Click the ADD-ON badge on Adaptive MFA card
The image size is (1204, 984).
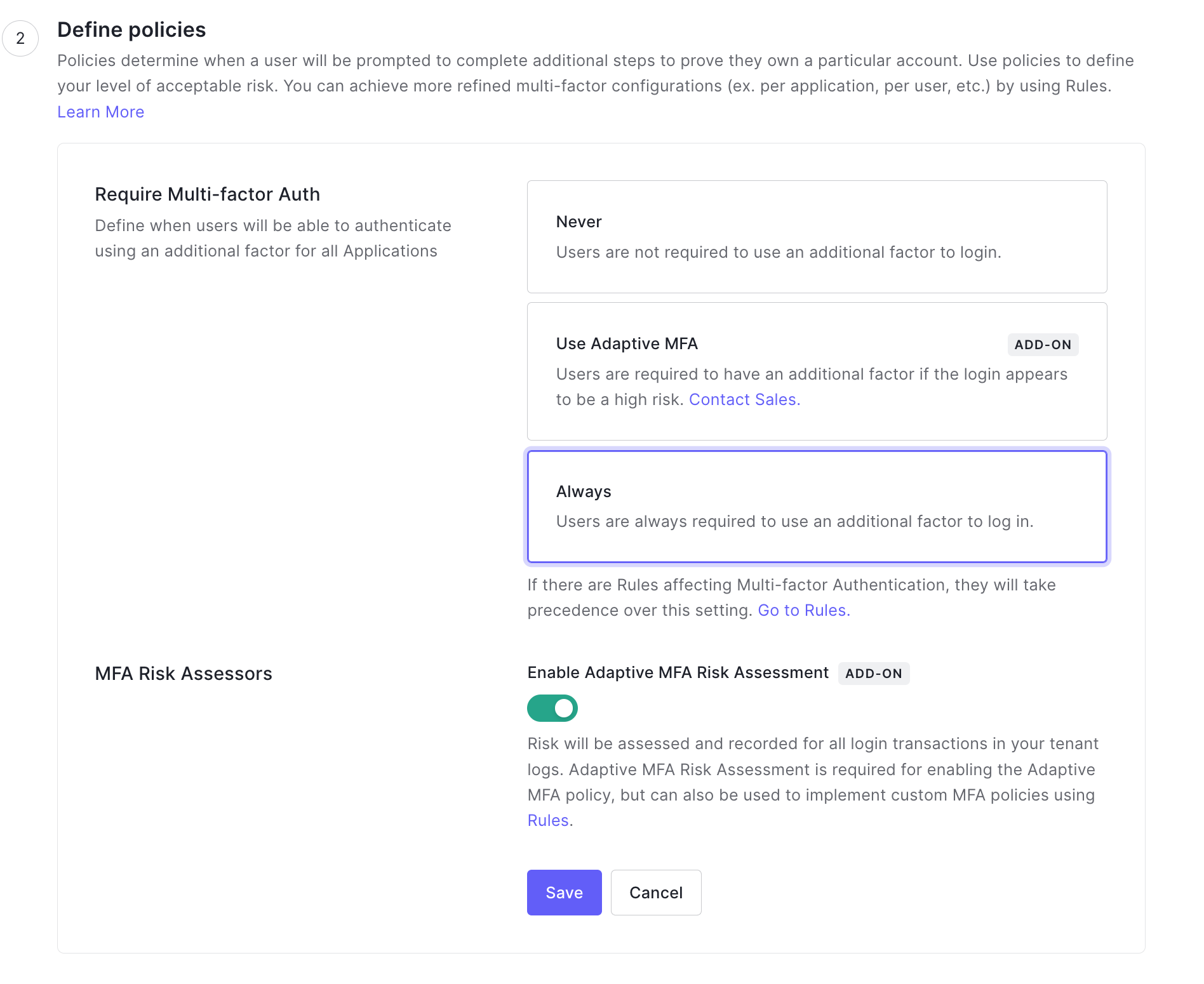click(1042, 345)
